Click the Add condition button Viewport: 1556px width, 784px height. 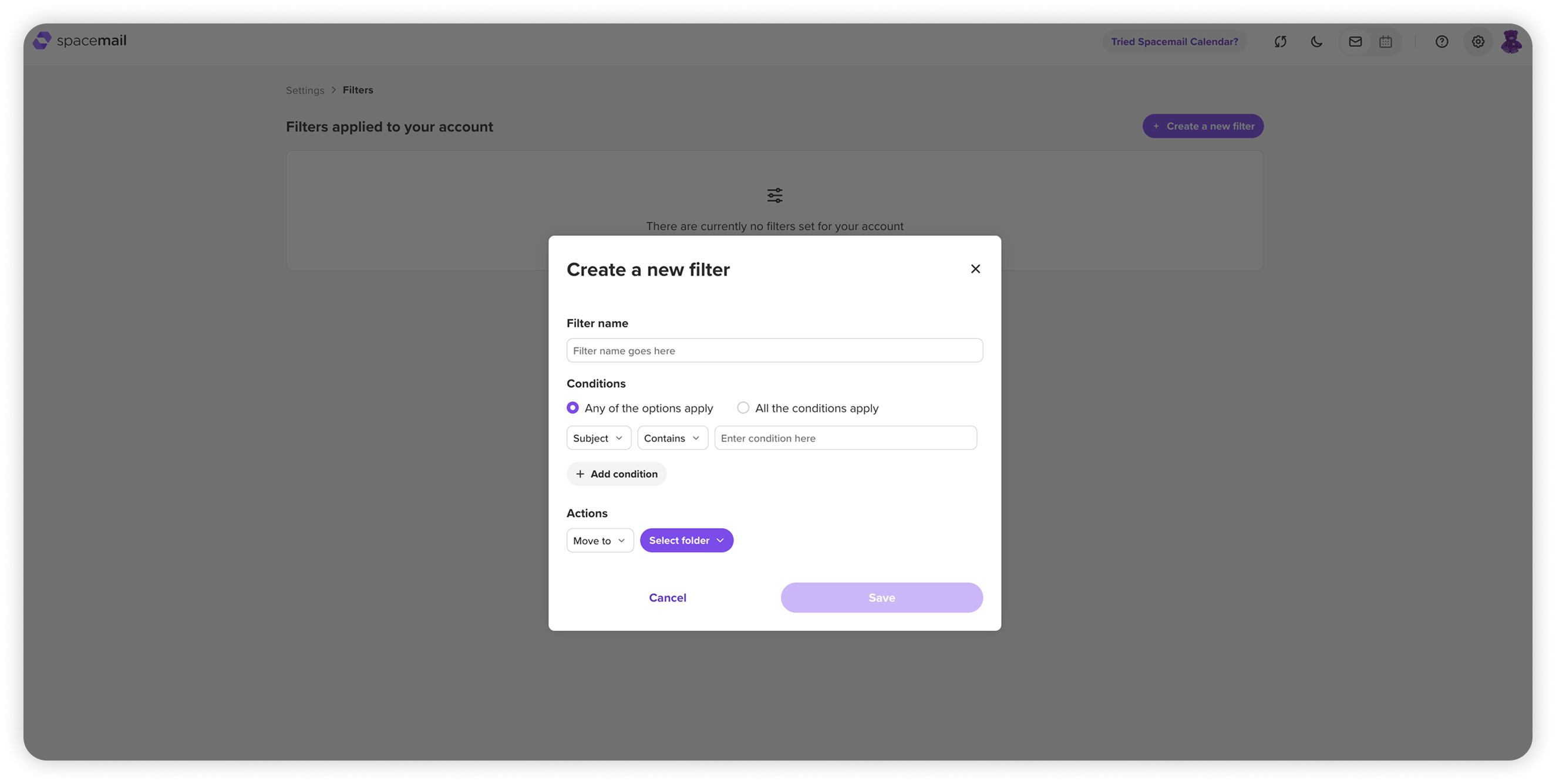pyautogui.click(x=617, y=474)
